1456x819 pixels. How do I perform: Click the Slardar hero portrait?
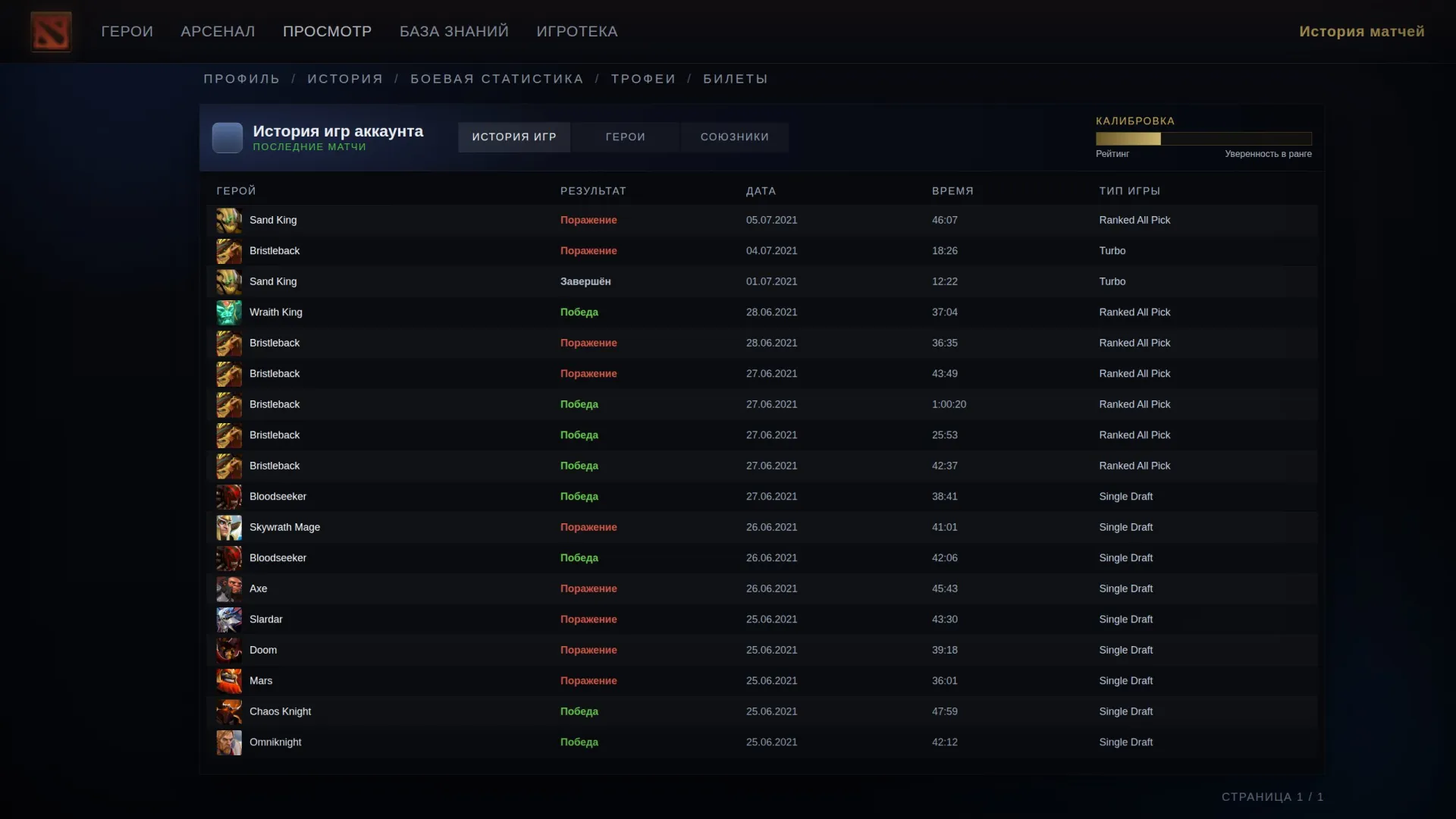click(x=229, y=620)
